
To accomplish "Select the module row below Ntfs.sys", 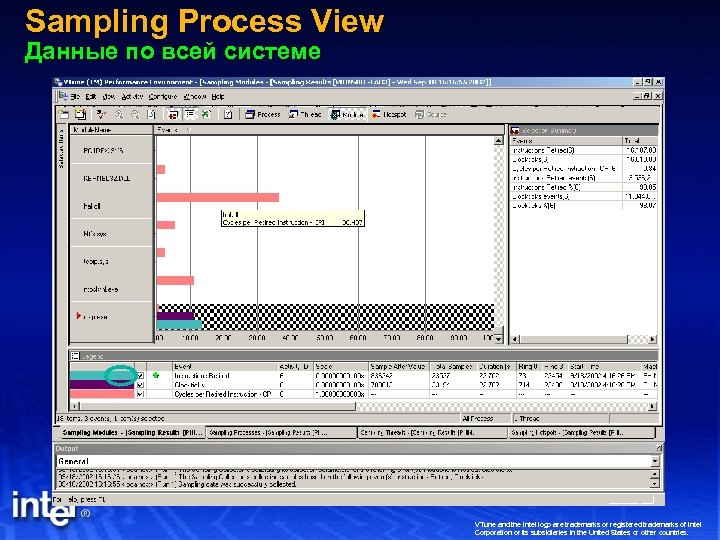I will pos(111,261).
